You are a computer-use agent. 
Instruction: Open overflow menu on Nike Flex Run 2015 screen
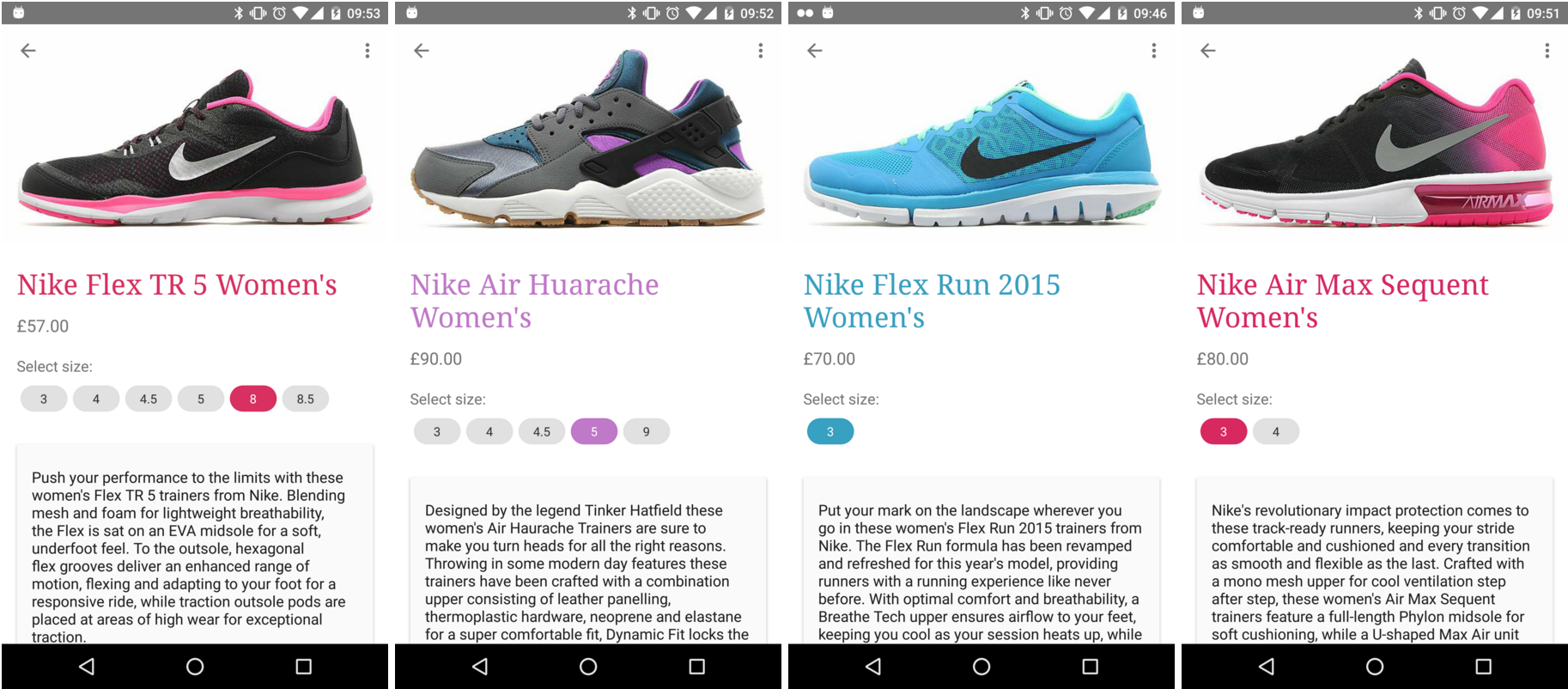(x=1154, y=51)
